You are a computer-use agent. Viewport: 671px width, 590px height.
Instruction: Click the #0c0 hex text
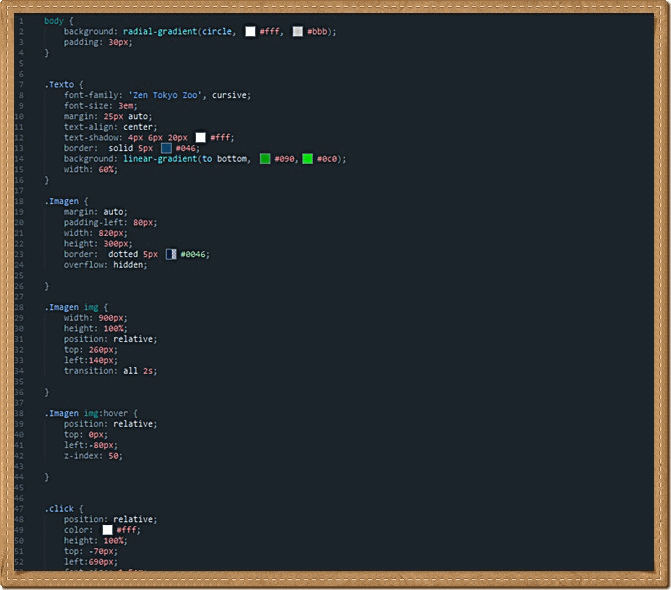click(x=327, y=159)
